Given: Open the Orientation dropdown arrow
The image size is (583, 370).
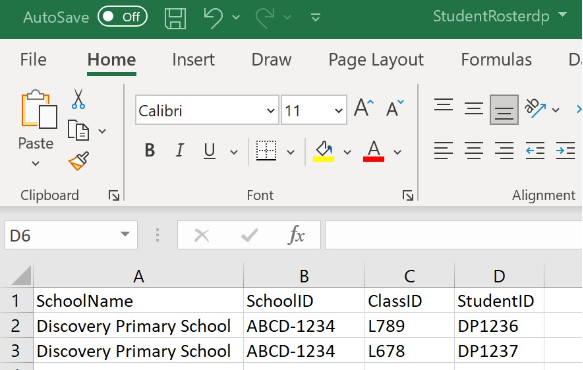Looking at the screenshot, I should 555,110.
